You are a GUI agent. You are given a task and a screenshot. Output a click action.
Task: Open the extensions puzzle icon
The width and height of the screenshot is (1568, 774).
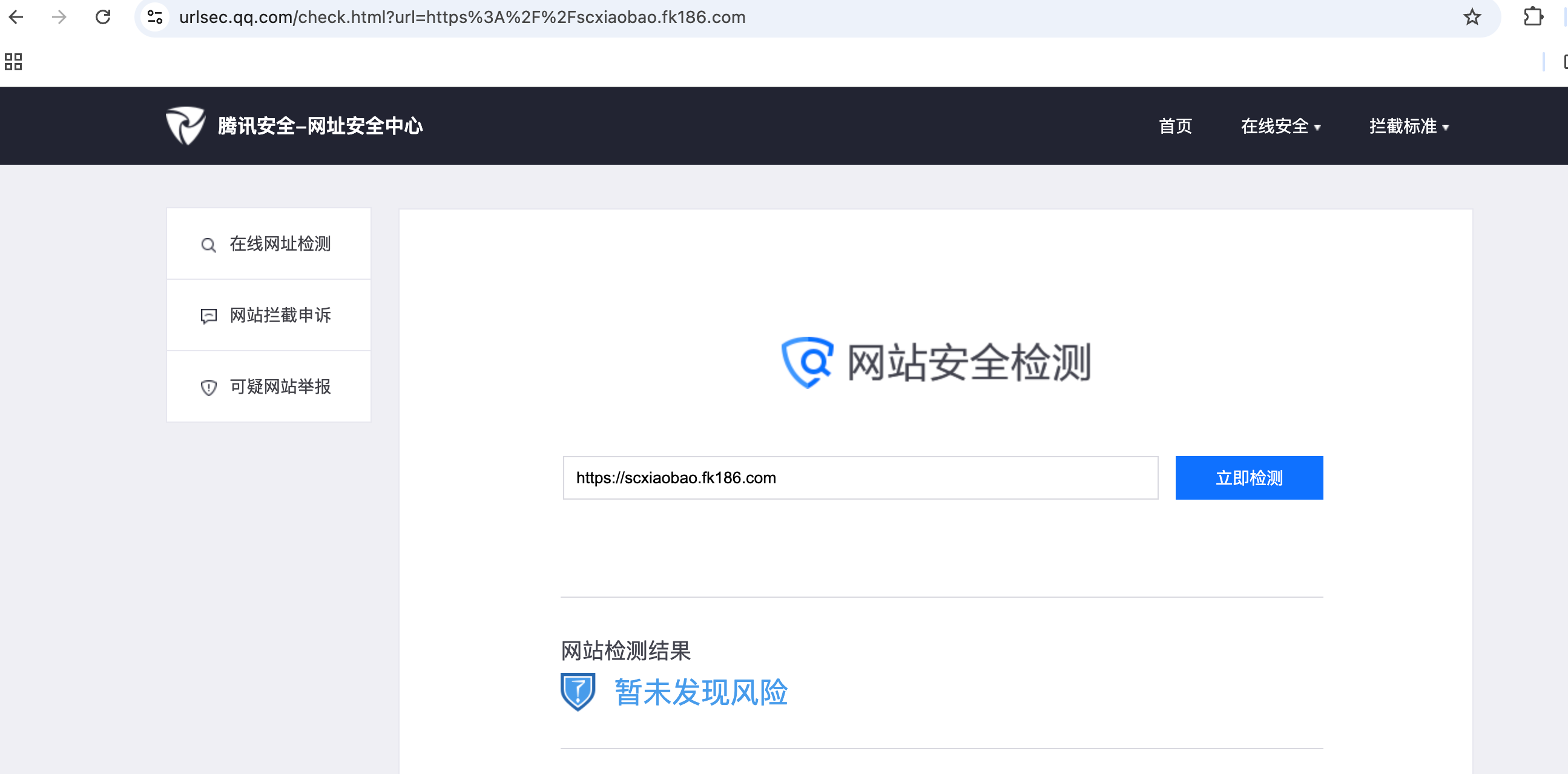coord(1533,17)
